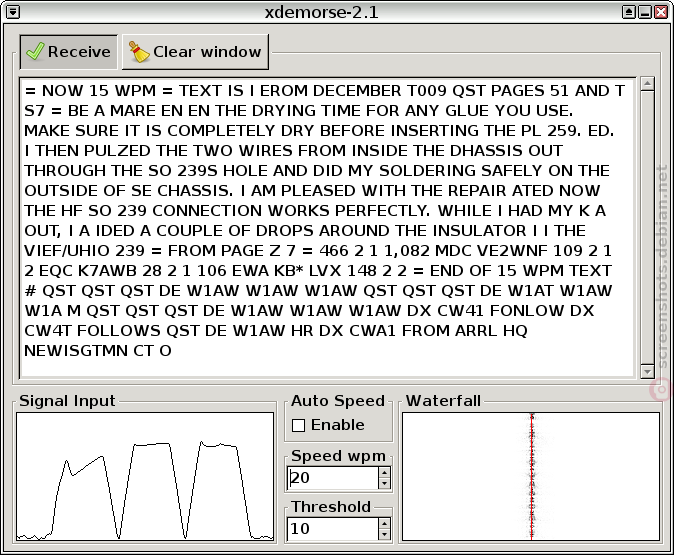
Task: Click the broom icon on Clear window
Action: point(139,52)
